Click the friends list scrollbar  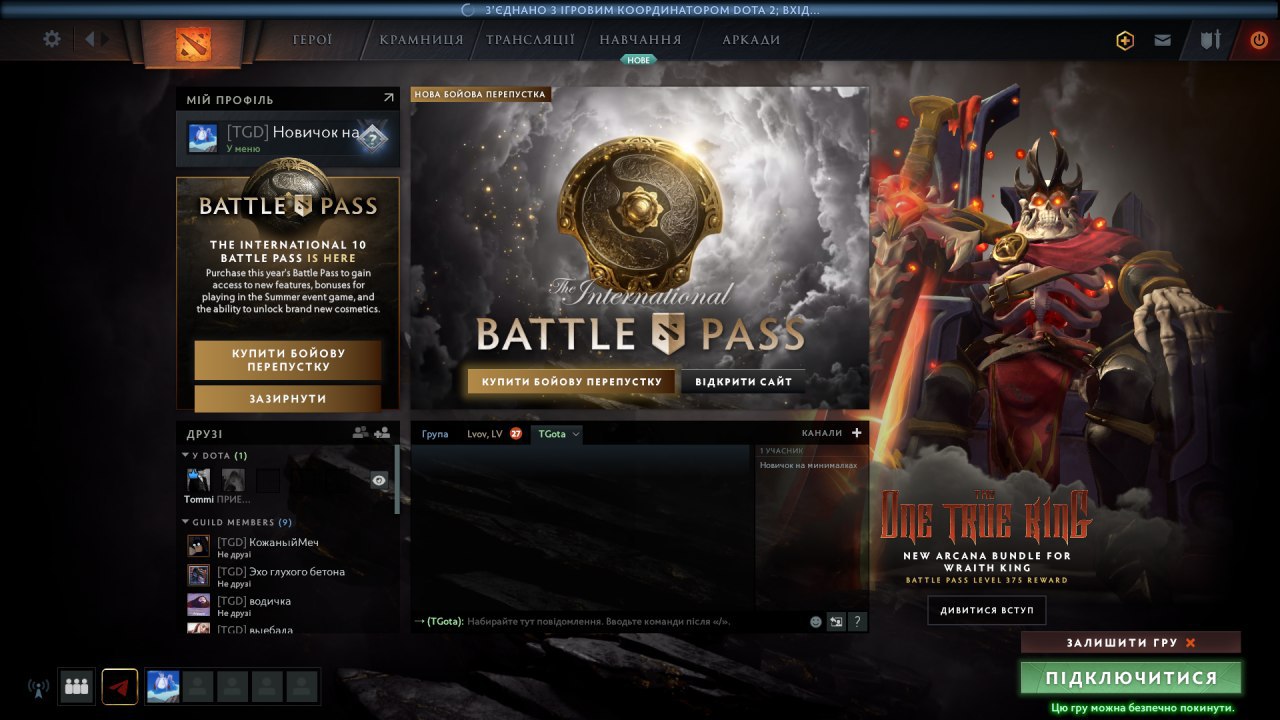coord(397,478)
